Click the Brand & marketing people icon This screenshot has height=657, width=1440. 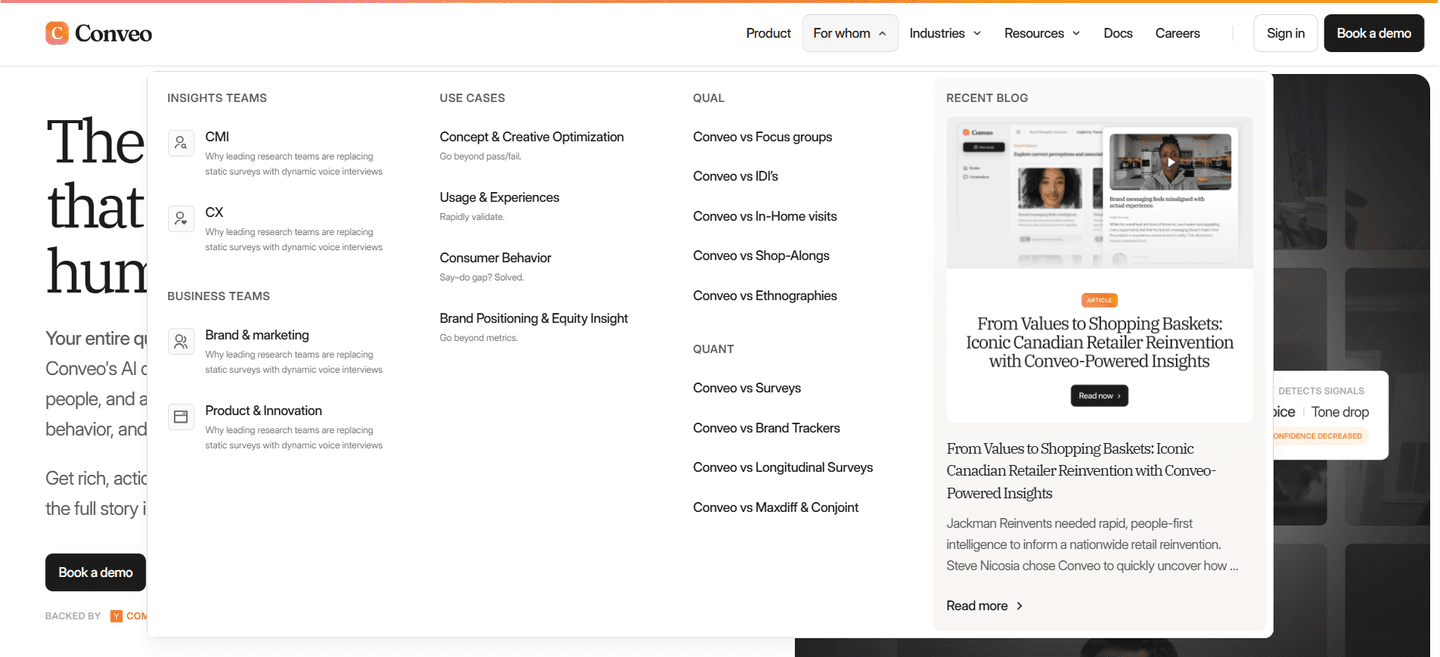click(181, 341)
